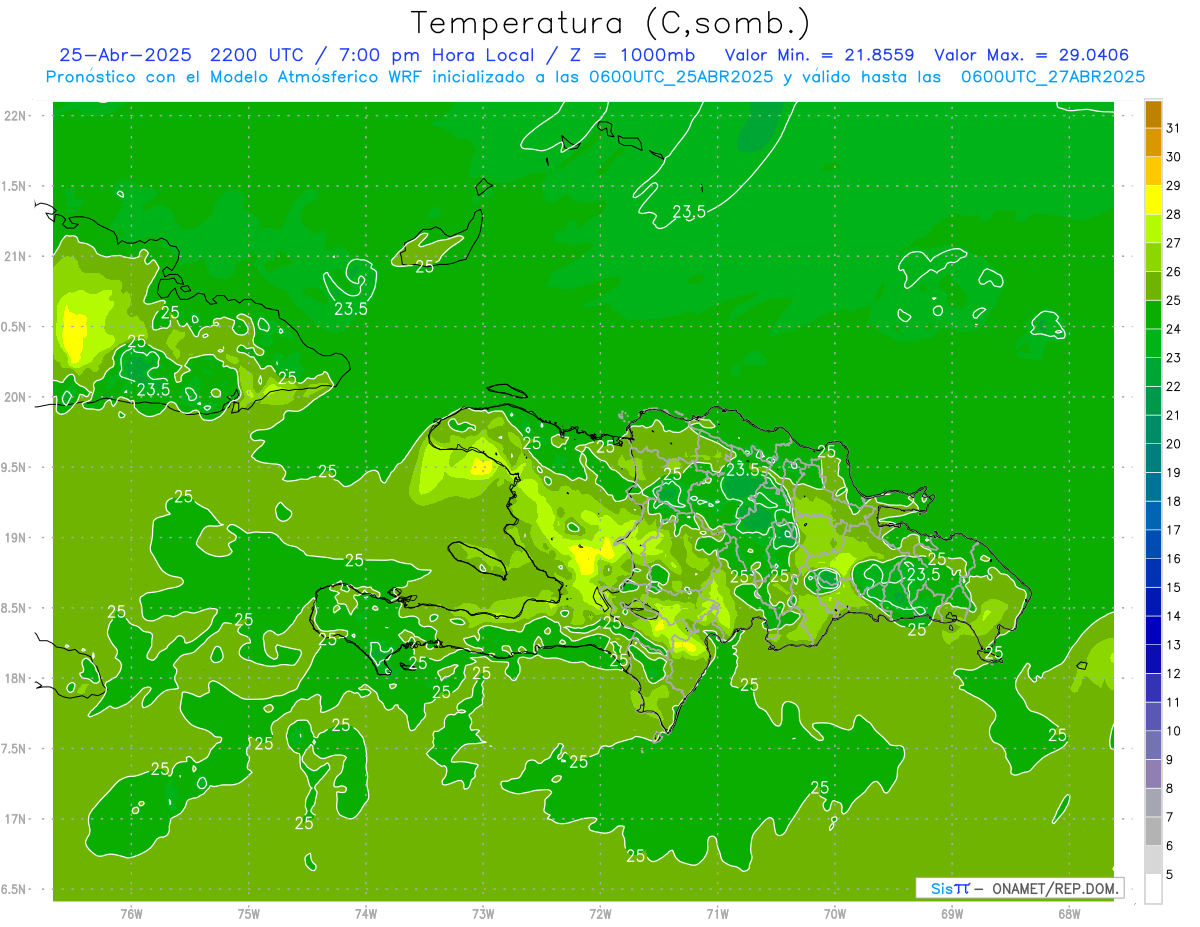Click the latitude axis label '18N'

click(16, 679)
